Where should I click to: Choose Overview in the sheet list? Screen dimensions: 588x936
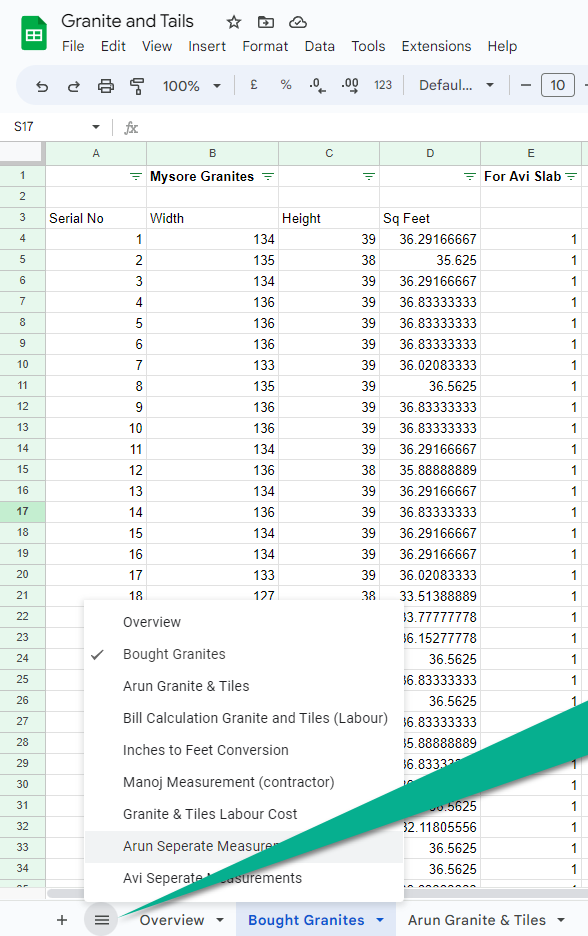tap(244, 622)
